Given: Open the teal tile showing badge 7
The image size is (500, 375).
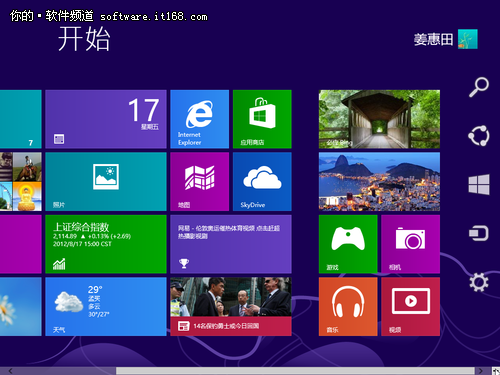Looking at the screenshot, I should click(x=21, y=119).
